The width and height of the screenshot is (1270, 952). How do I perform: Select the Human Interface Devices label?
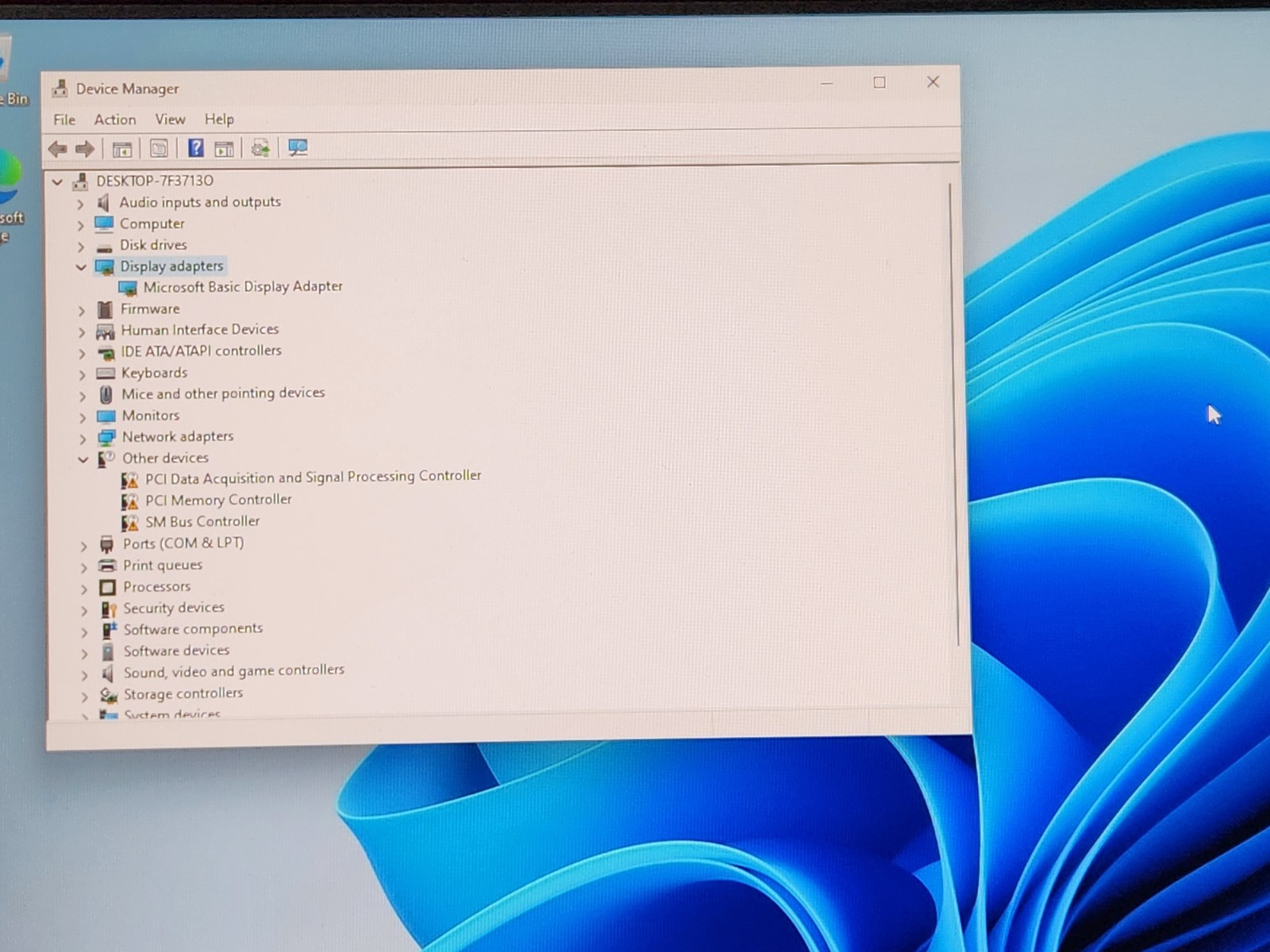200,329
